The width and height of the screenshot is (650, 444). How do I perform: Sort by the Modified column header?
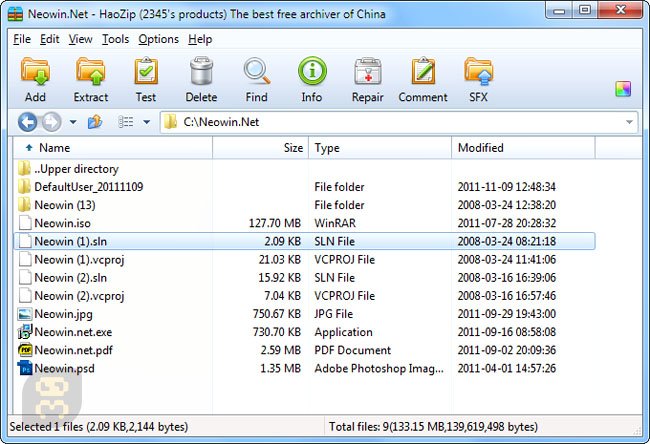[x=523, y=148]
